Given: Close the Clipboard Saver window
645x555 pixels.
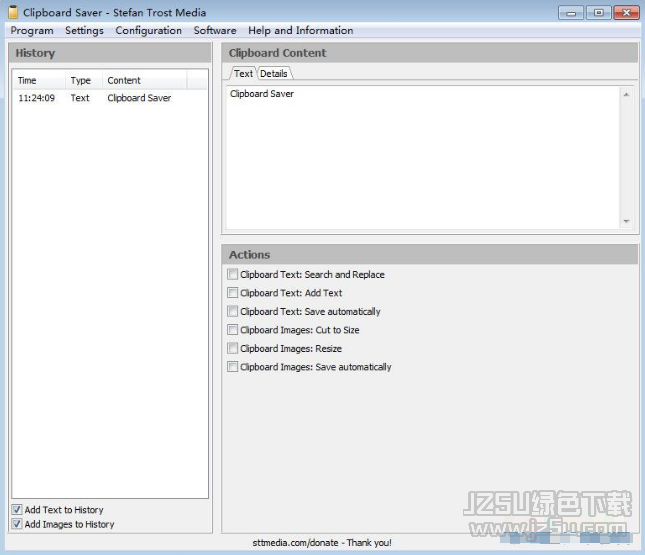Looking at the screenshot, I should (x=626, y=13).
